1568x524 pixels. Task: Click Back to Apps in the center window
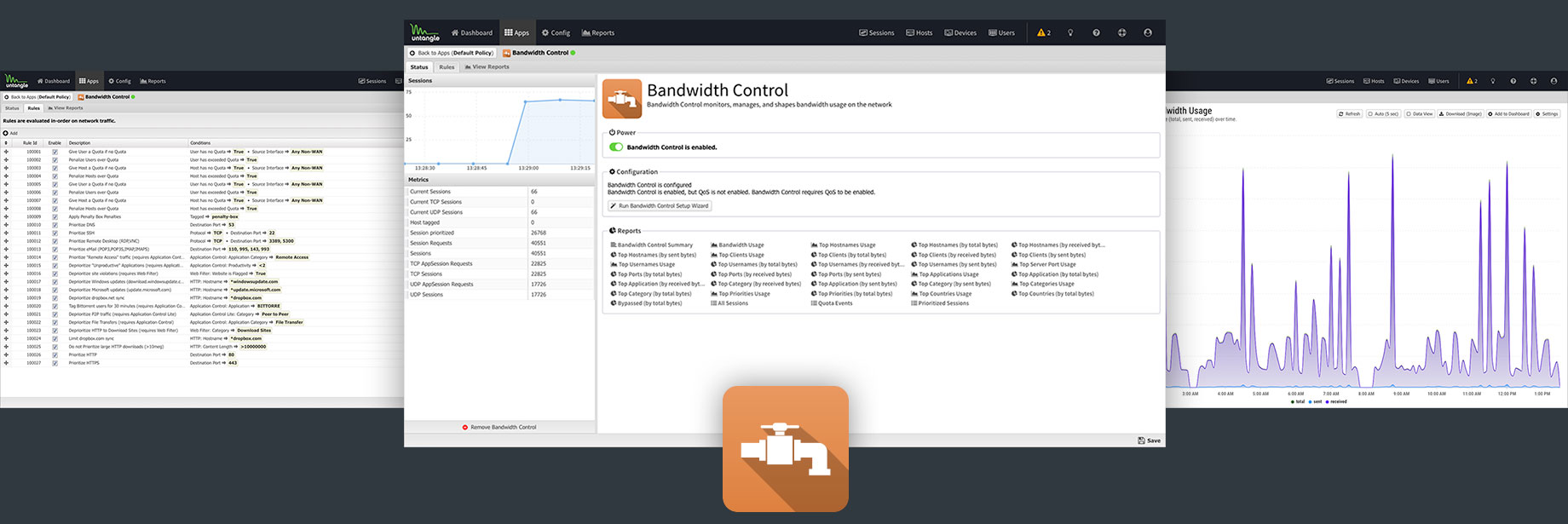tap(452, 53)
